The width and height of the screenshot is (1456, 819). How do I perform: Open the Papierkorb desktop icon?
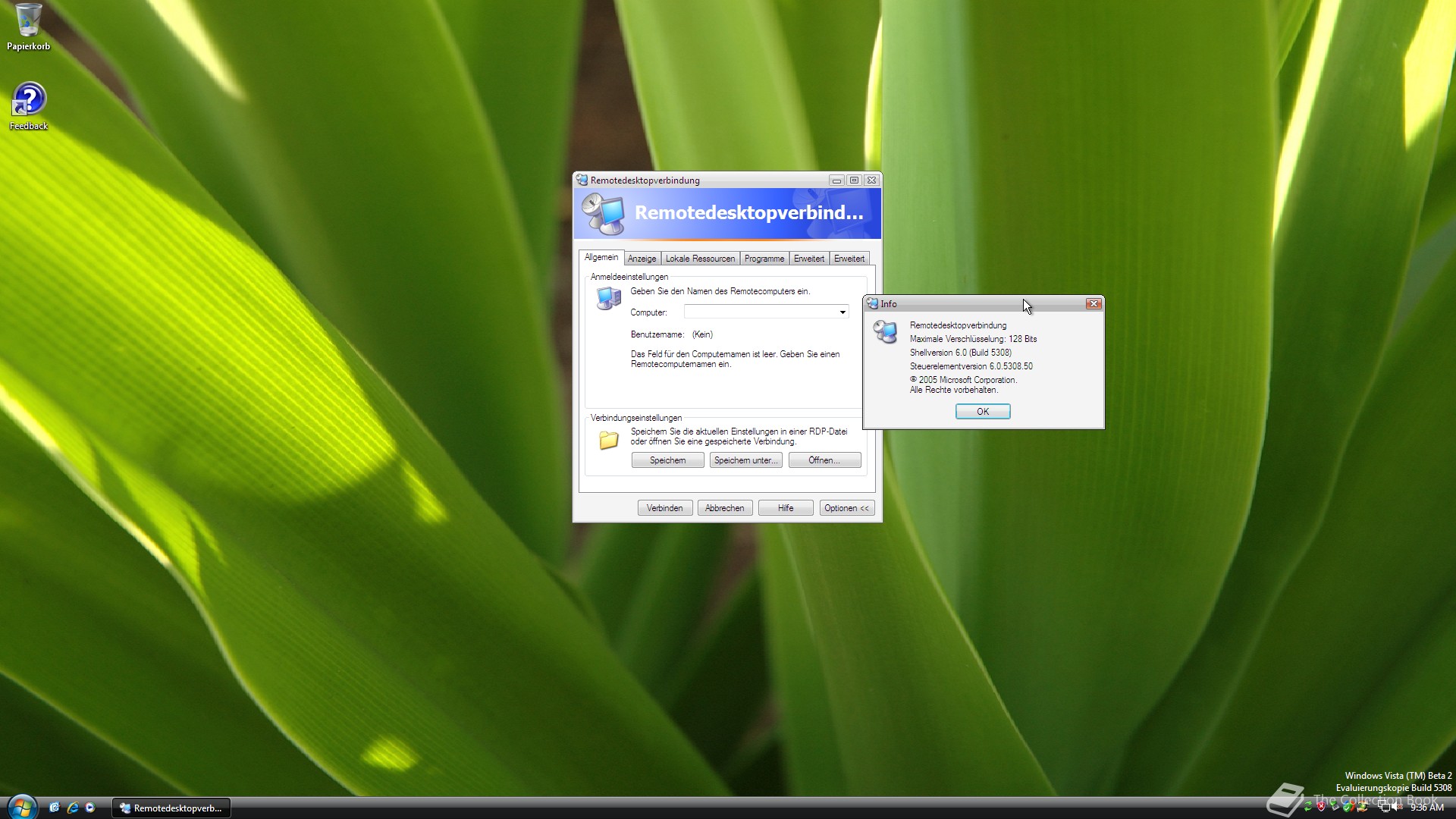pos(28,26)
